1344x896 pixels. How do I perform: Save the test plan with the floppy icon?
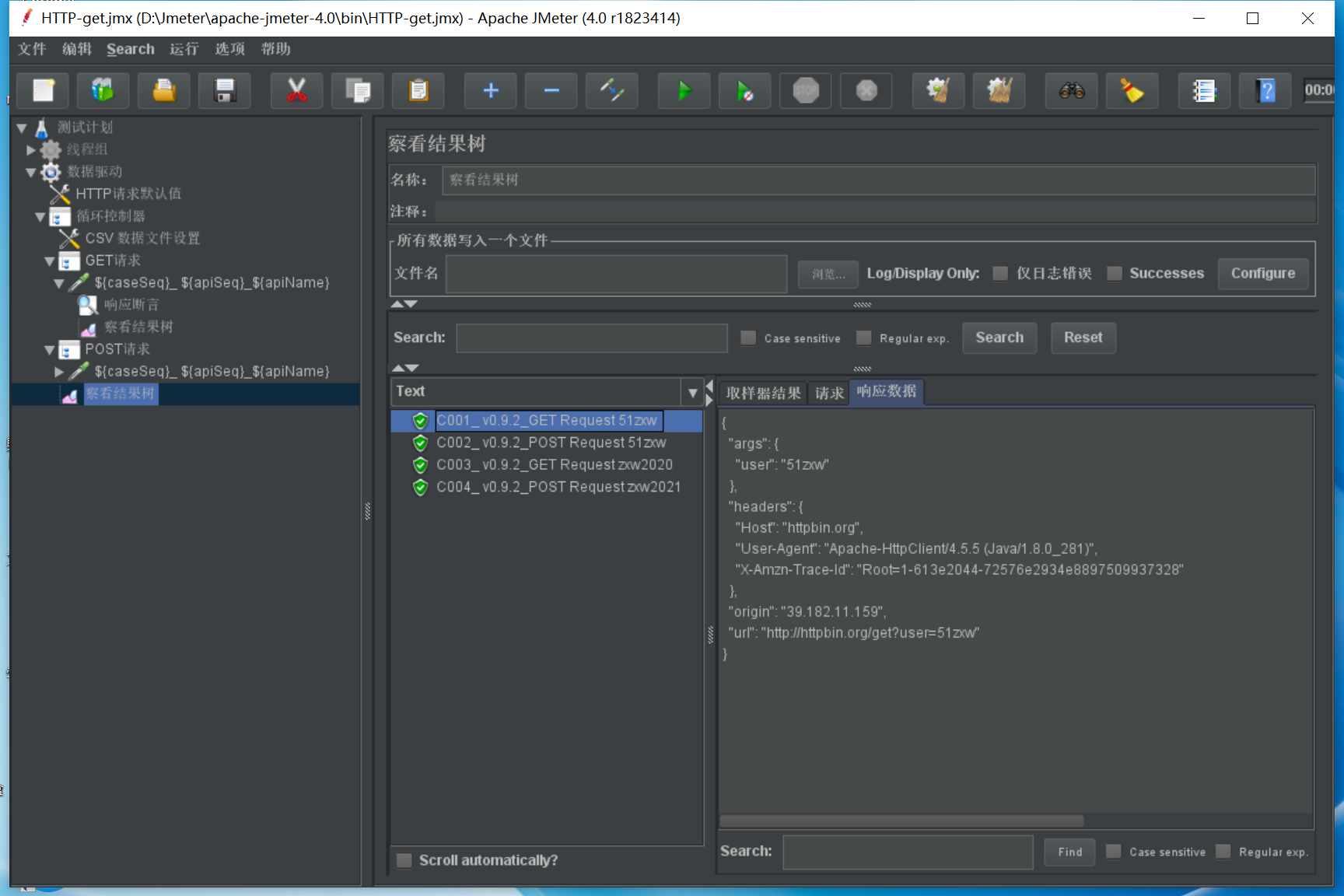[225, 91]
